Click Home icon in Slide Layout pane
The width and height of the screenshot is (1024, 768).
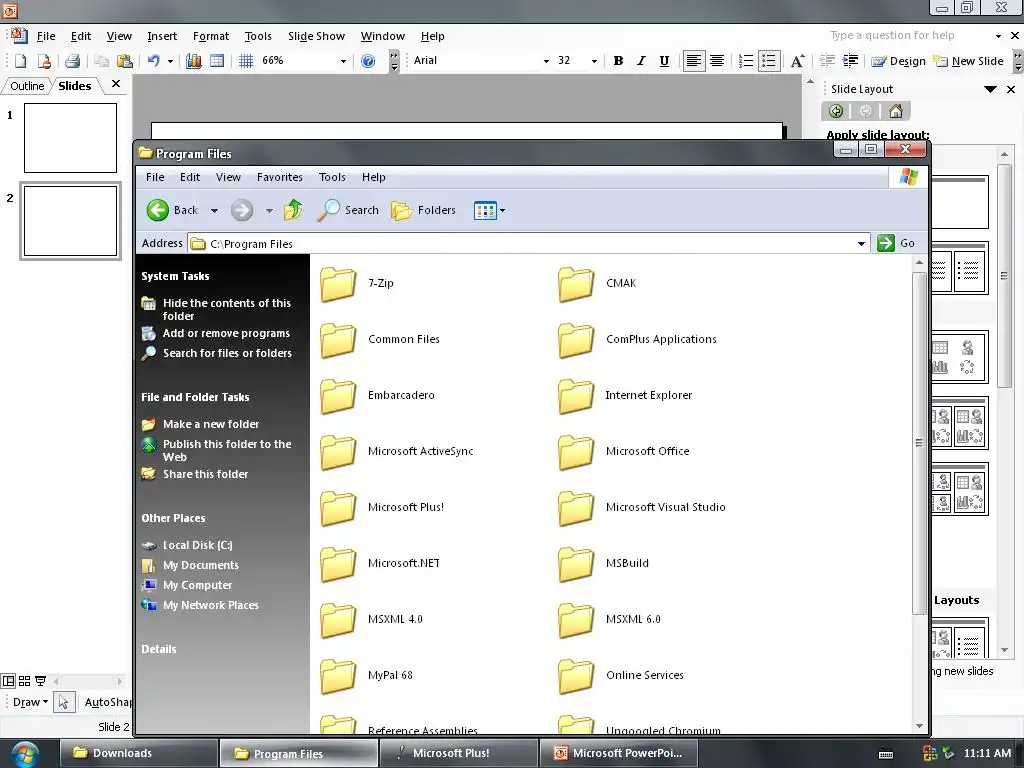click(896, 111)
